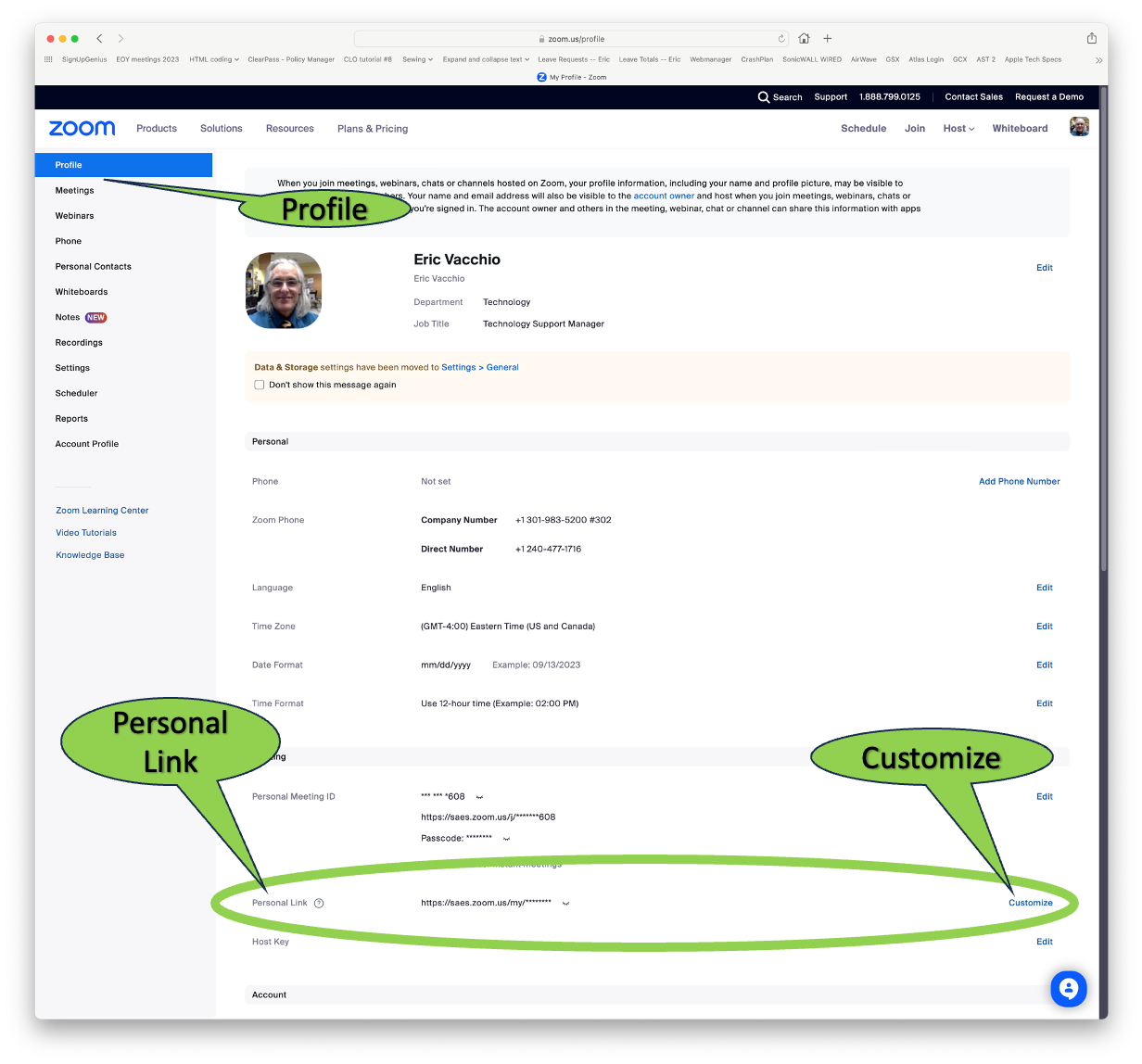Image resolution: width=1142 pixels, height=1064 pixels.
Task: Edit the Time Format setting
Action: click(1045, 703)
